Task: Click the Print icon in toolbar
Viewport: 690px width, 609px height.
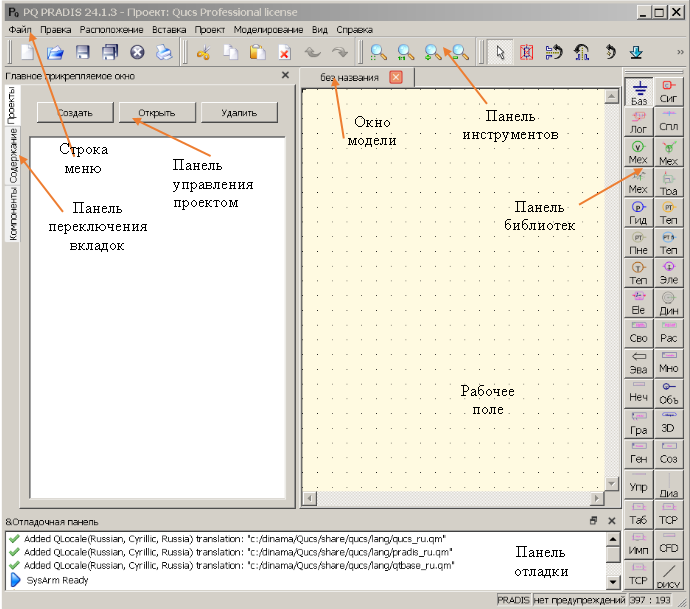Action: pyautogui.click(x=163, y=52)
